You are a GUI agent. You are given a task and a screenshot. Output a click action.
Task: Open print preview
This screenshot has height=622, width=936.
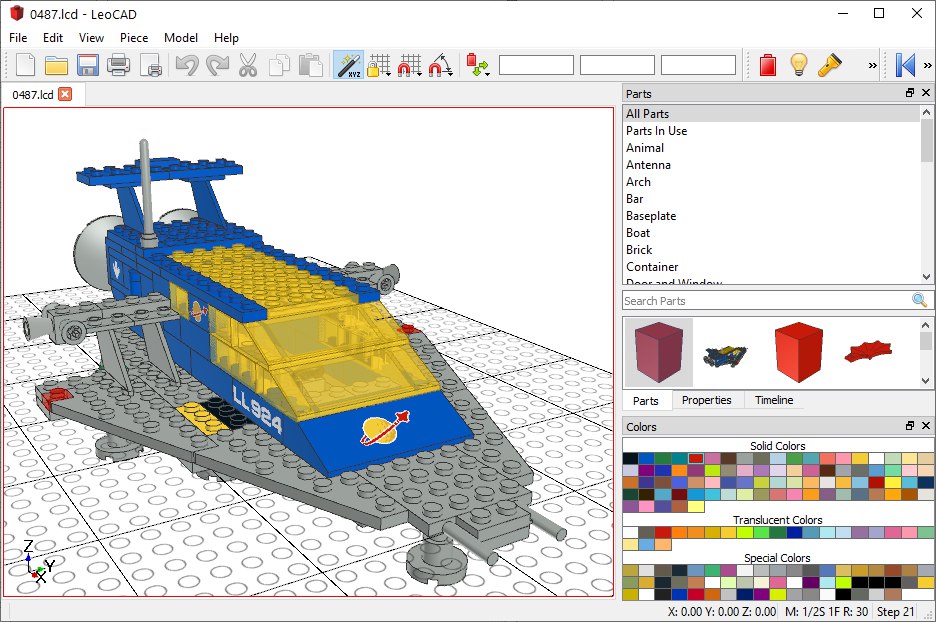click(x=150, y=64)
